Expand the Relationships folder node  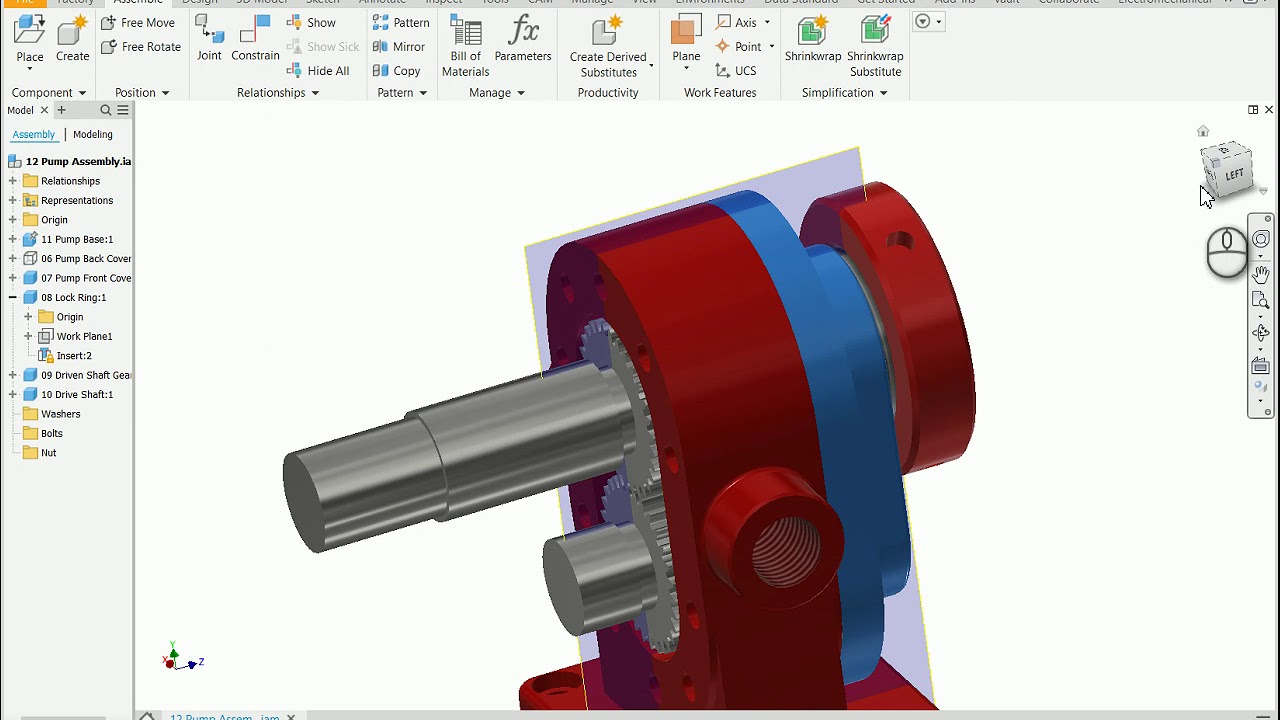point(13,181)
